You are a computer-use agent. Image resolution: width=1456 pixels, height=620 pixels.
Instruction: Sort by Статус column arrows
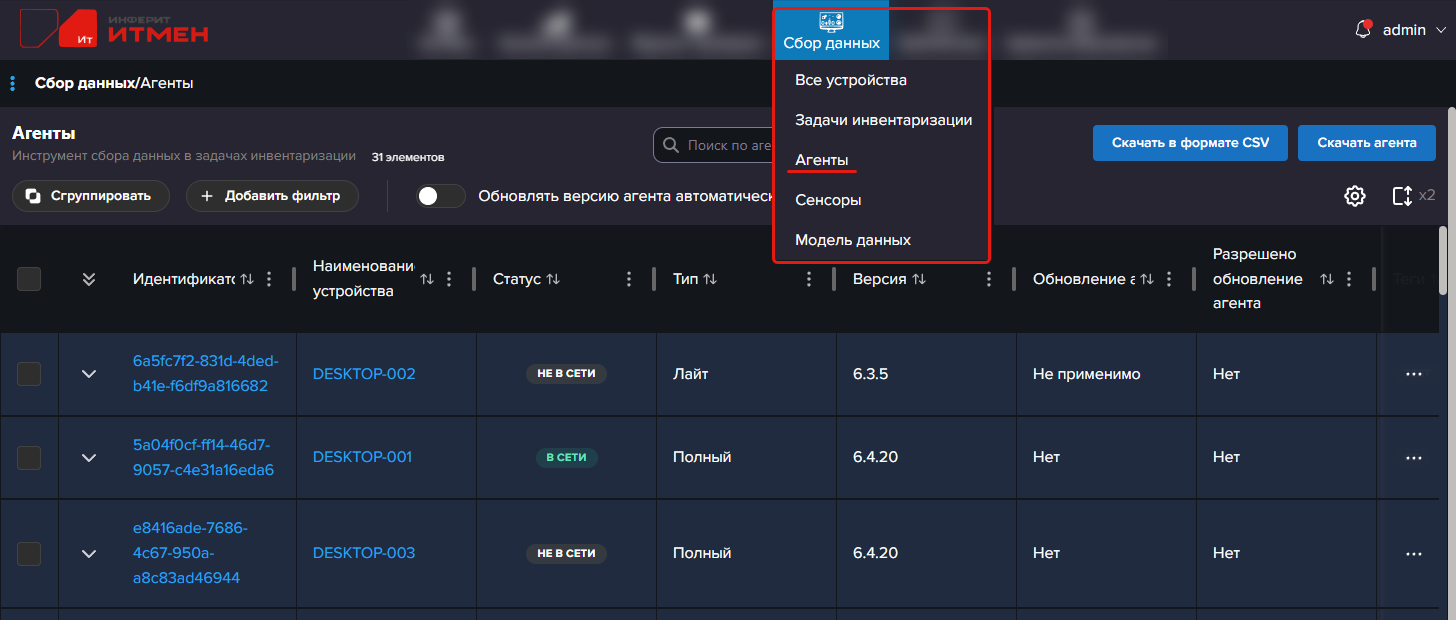point(552,280)
